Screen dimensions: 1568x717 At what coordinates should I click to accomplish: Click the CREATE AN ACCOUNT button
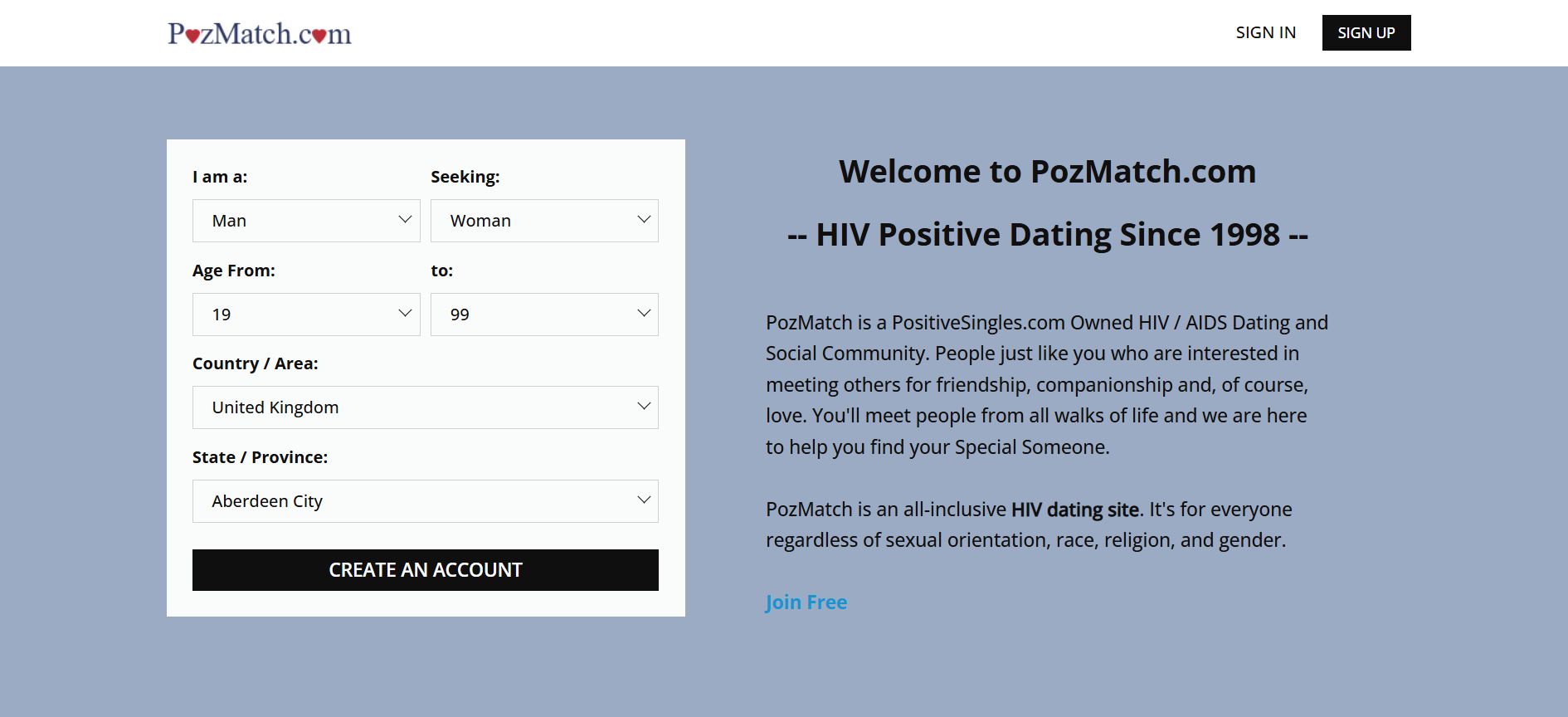(x=425, y=570)
